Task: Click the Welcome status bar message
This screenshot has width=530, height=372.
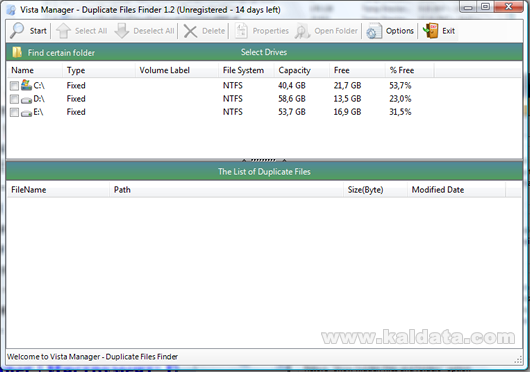Action: 92,357
